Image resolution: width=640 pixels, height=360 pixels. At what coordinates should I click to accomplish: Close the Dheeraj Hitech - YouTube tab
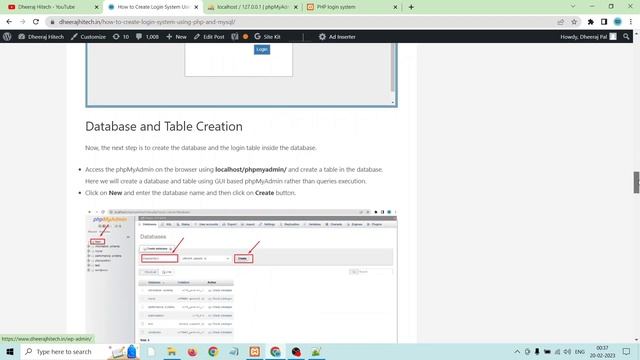(x=97, y=7)
